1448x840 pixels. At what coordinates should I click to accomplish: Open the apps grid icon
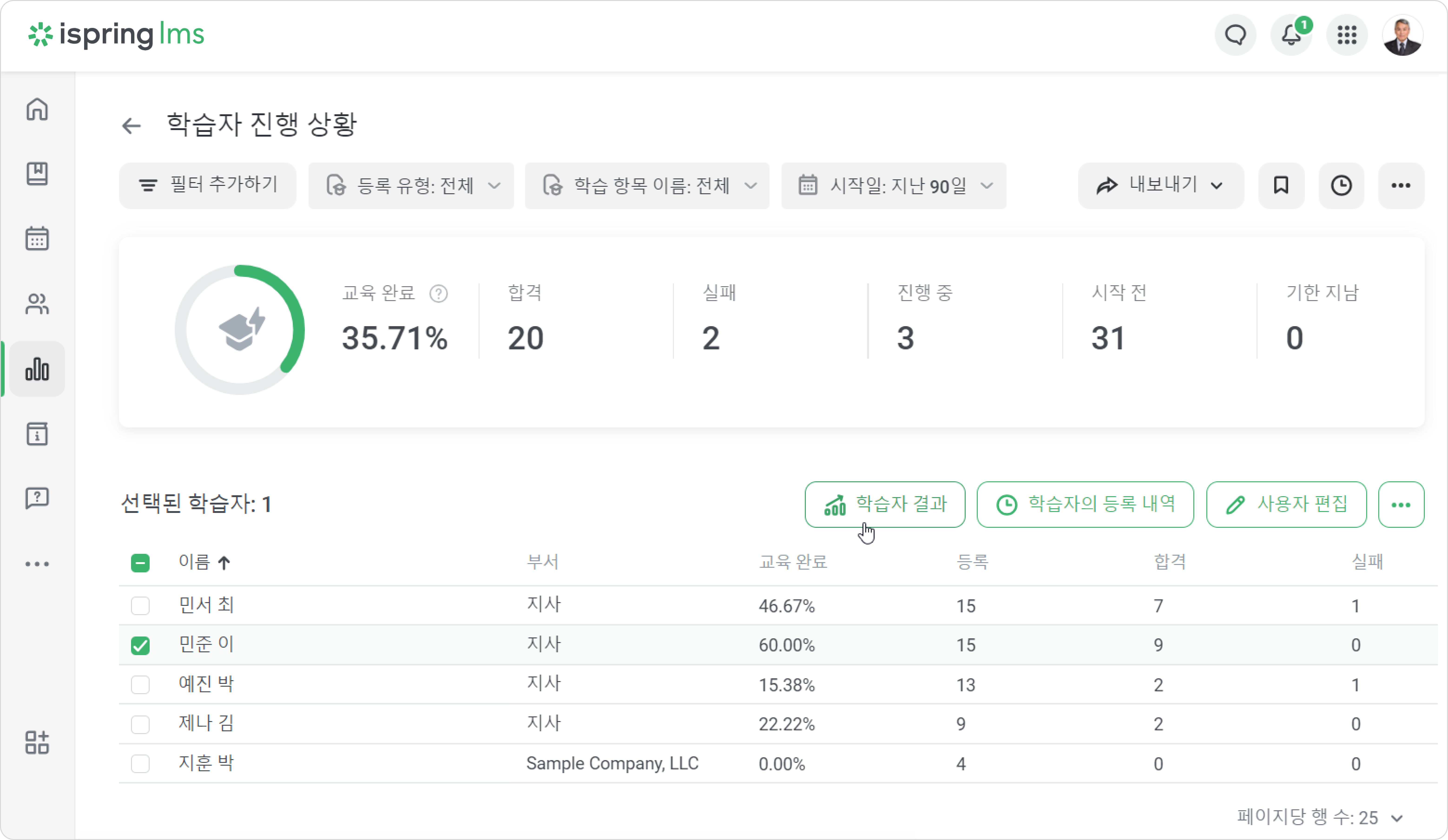[1347, 35]
